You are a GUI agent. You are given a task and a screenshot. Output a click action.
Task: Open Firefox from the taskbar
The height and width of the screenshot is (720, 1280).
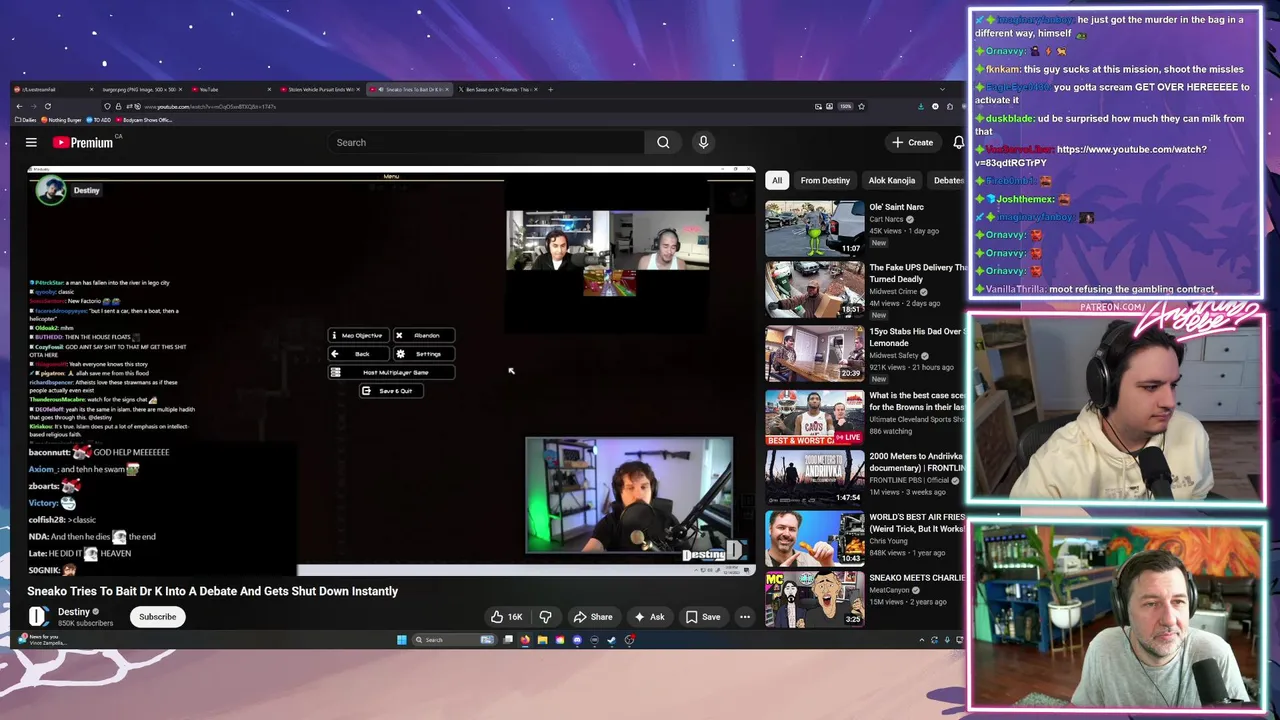[x=525, y=640]
